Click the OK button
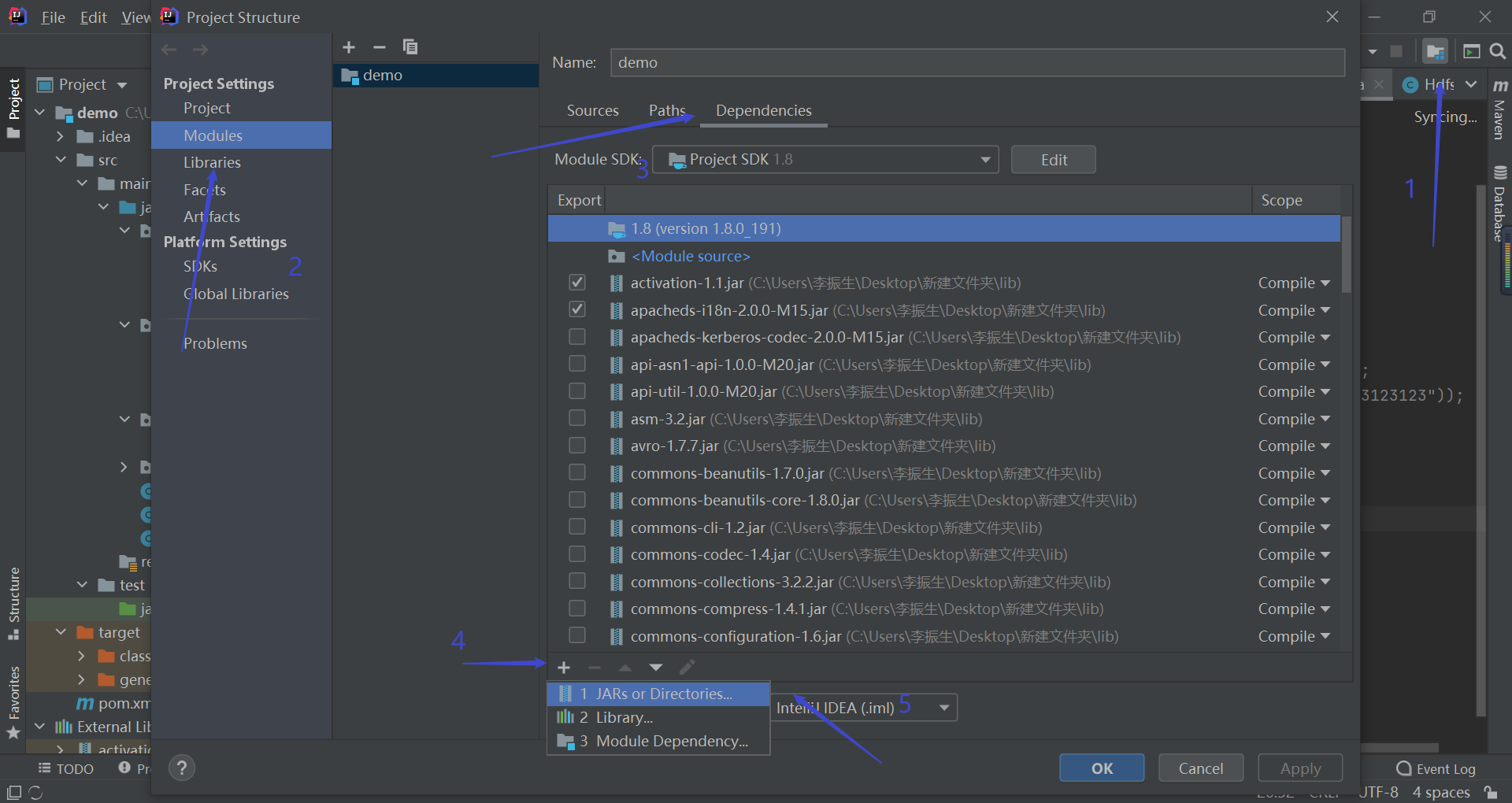This screenshot has width=1512, height=803. (1101, 768)
